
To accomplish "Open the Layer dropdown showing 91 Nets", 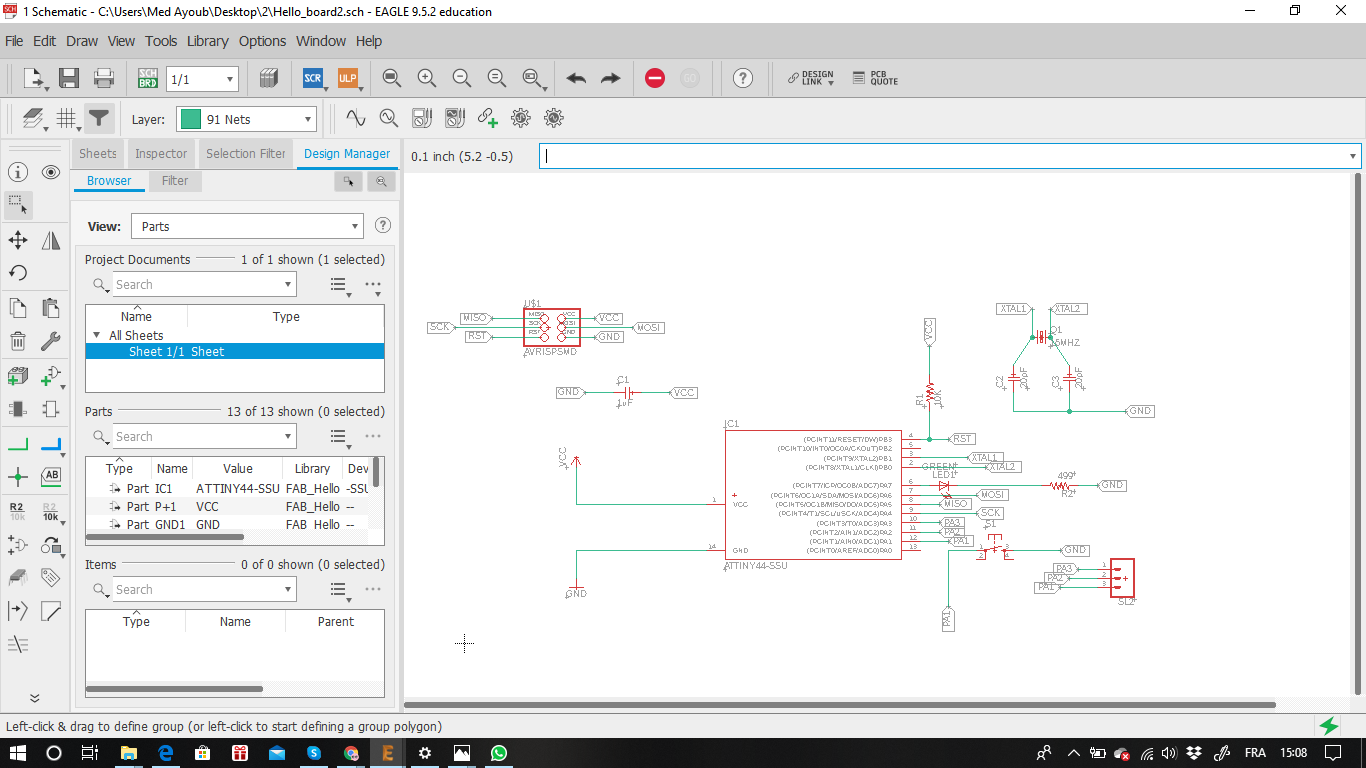I will point(246,119).
